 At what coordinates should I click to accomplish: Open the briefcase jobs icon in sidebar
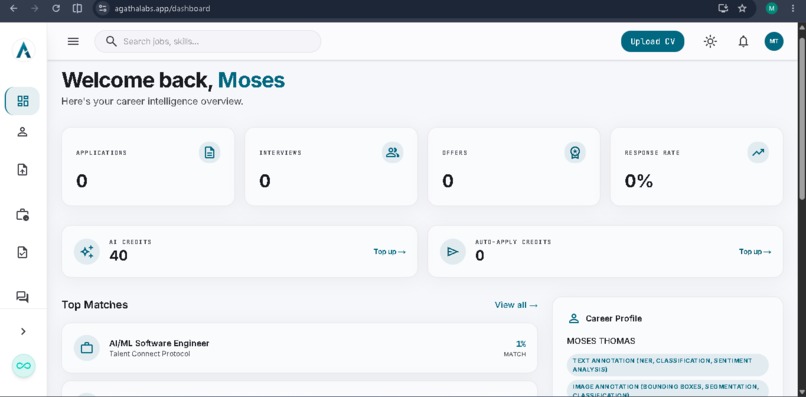point(22,214)
